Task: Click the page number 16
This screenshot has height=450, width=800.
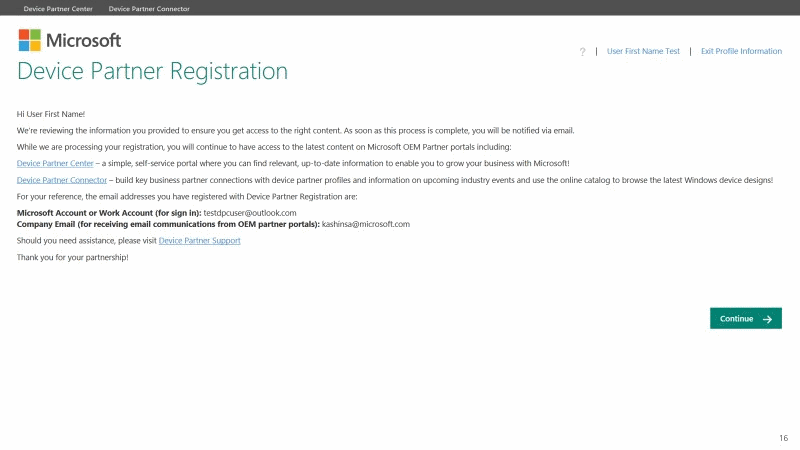Action: pyautogui.click(x=783, y=438)
